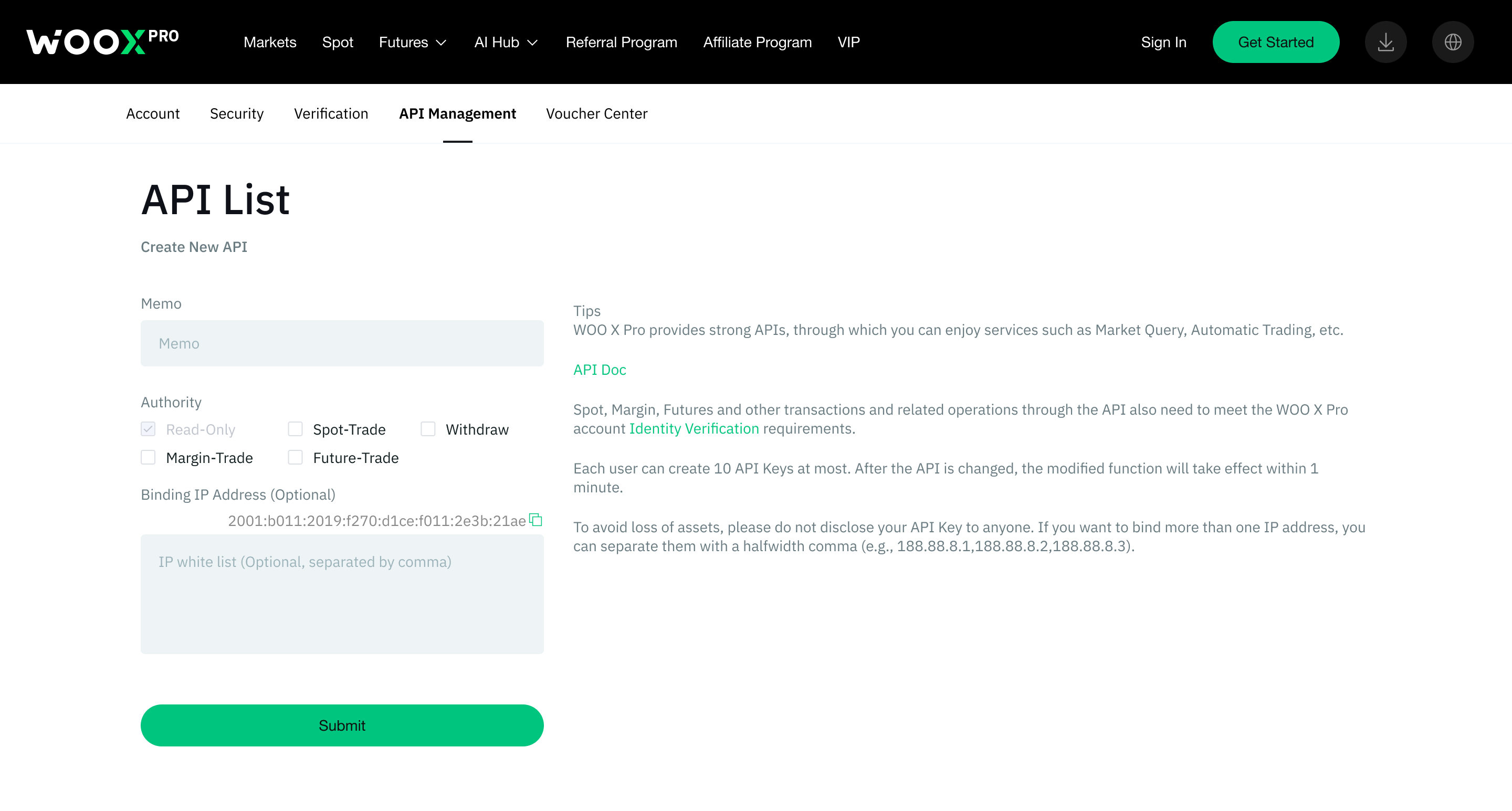Open the download app icon
Screen dimensions: 1512x811
[1385, 42]
